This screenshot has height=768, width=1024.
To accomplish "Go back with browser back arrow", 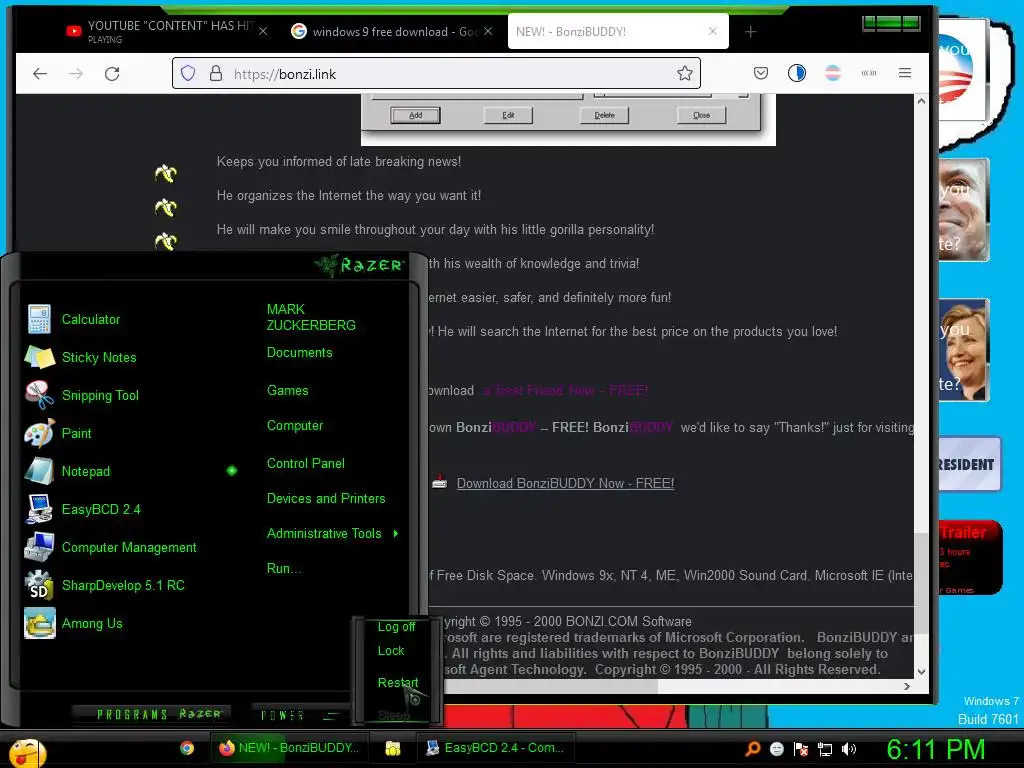I will (x=40, y=73).
